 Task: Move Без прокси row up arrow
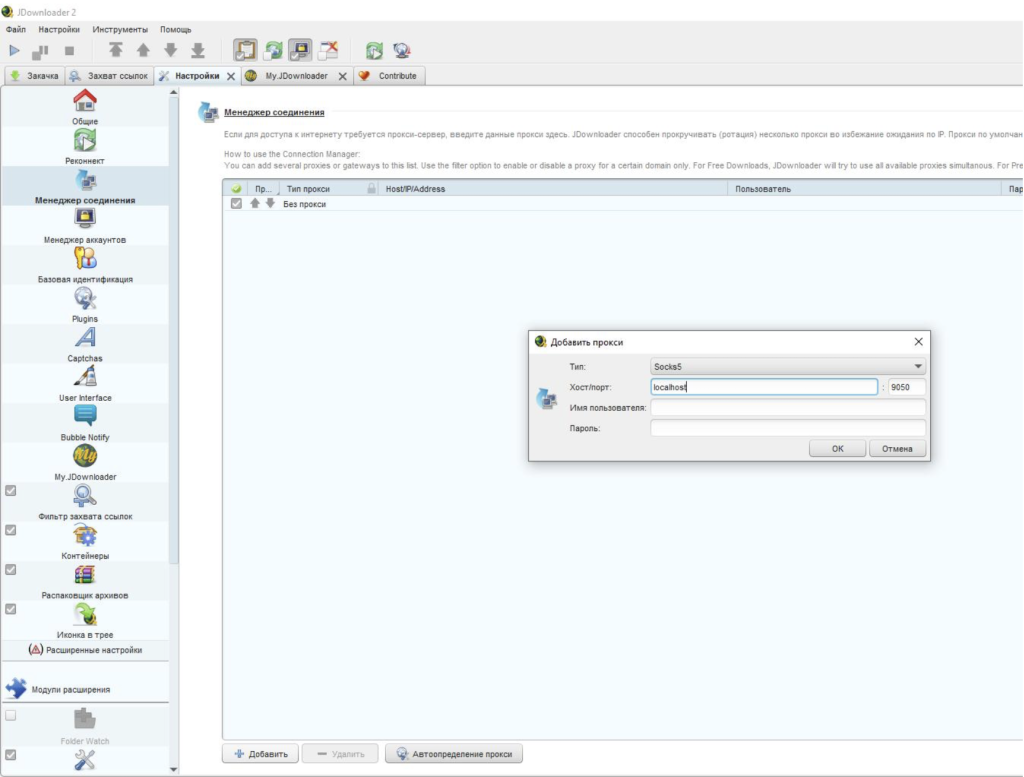click(x=255, y=204)
